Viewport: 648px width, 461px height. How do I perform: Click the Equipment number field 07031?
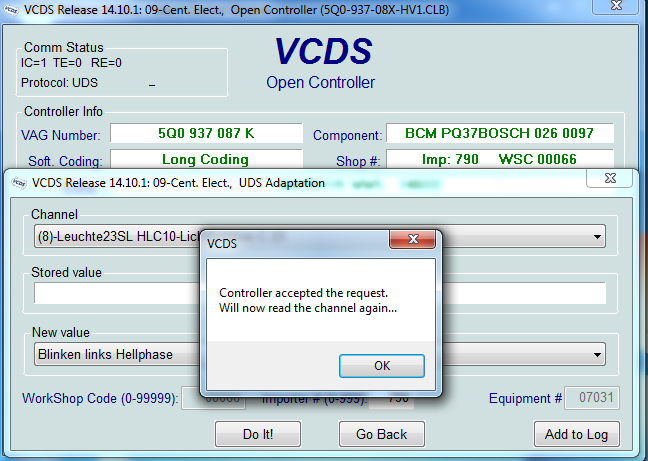[x=592, y=398]
